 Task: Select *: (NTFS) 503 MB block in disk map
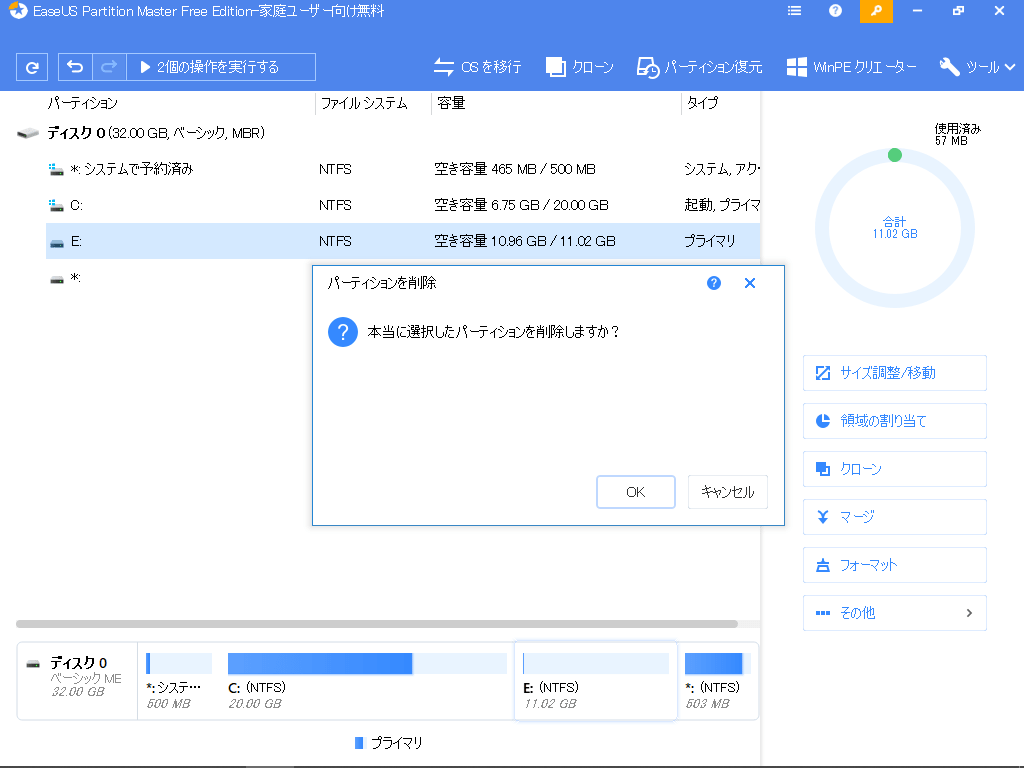tap(717, 680)
